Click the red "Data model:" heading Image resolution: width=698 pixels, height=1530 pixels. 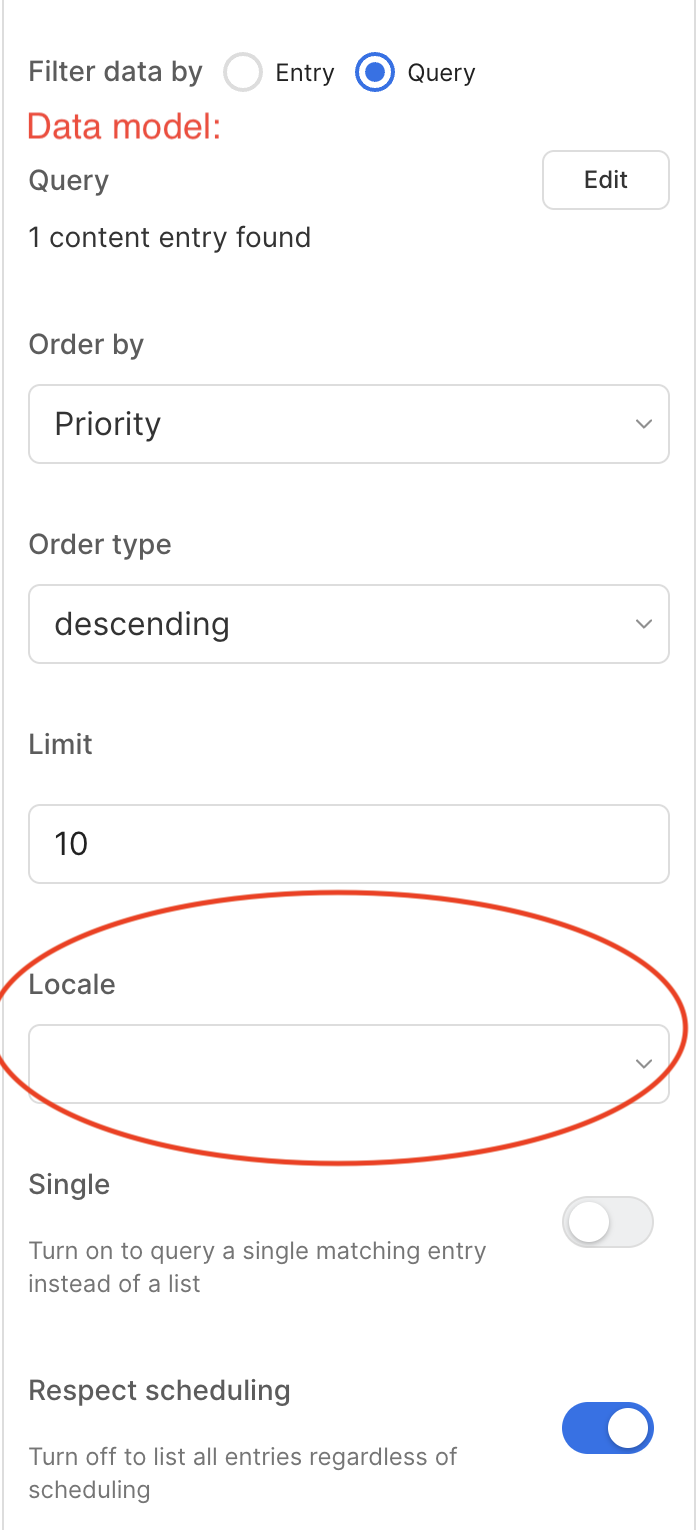point(124,127)
